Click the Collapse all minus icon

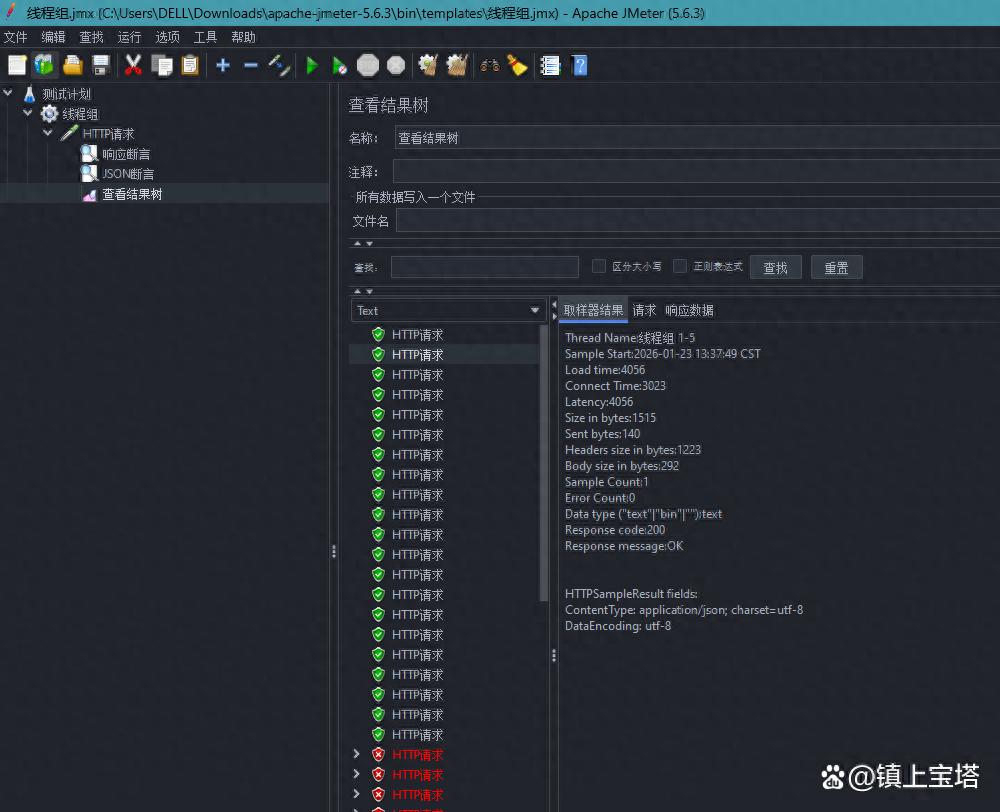(x=251, y=65)
